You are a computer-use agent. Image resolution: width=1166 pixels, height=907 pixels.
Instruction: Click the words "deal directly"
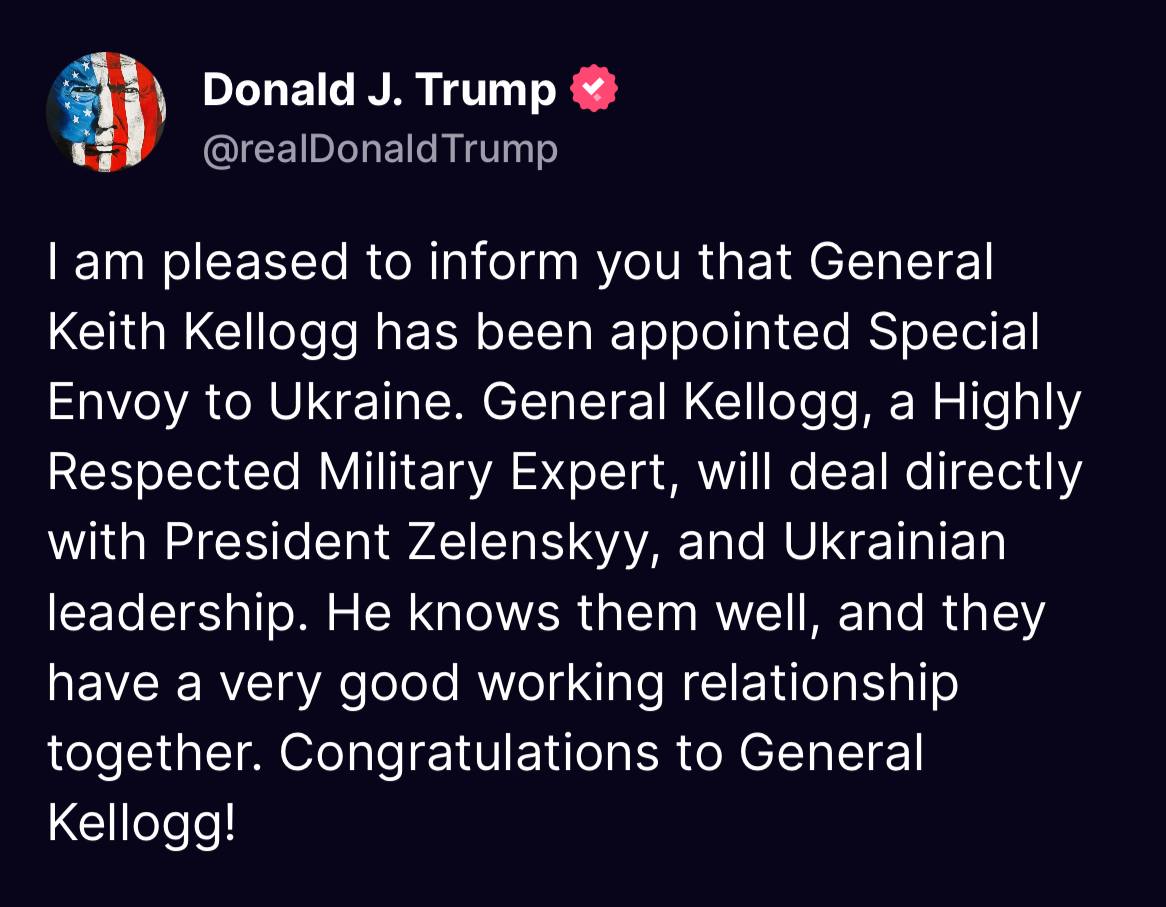point(935,473)
